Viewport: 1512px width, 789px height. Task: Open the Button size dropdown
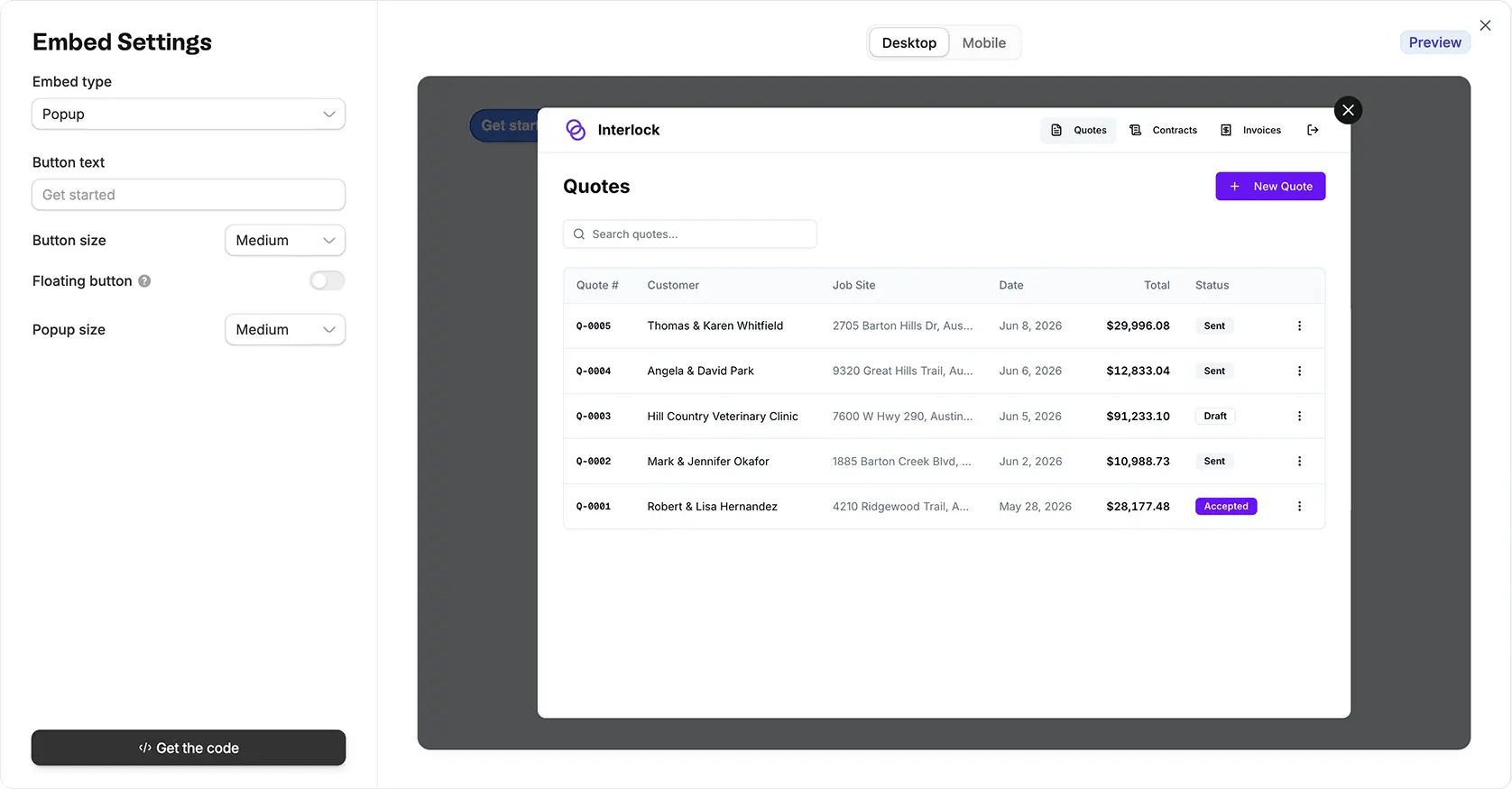(x=285, y=241)
